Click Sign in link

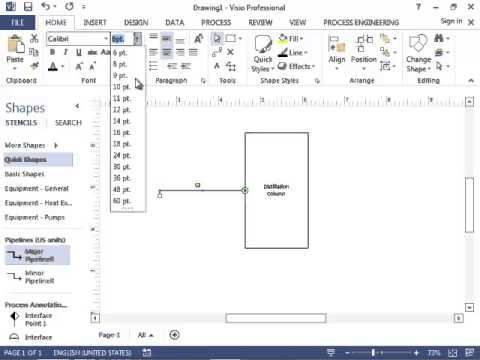(451, 21)
